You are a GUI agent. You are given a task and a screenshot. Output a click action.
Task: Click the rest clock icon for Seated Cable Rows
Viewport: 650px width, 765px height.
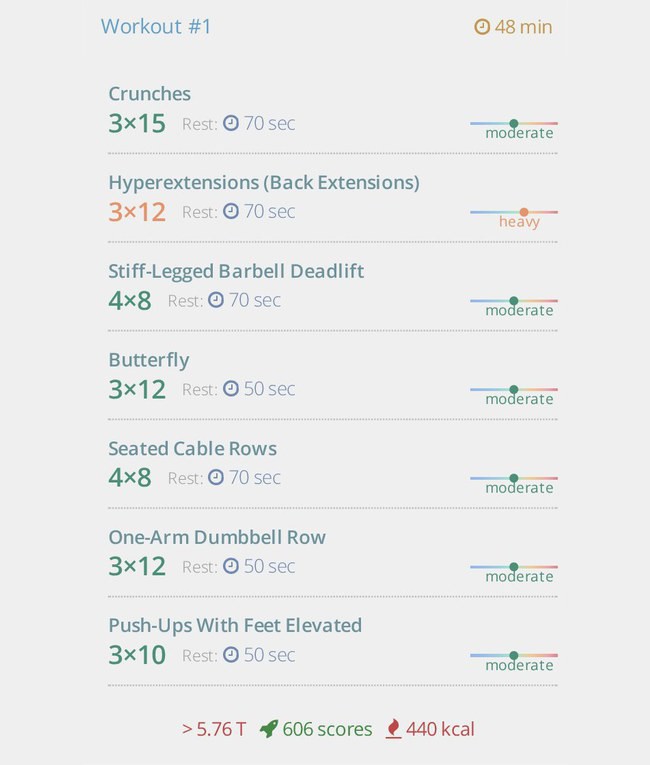click(x=216, y=477)
